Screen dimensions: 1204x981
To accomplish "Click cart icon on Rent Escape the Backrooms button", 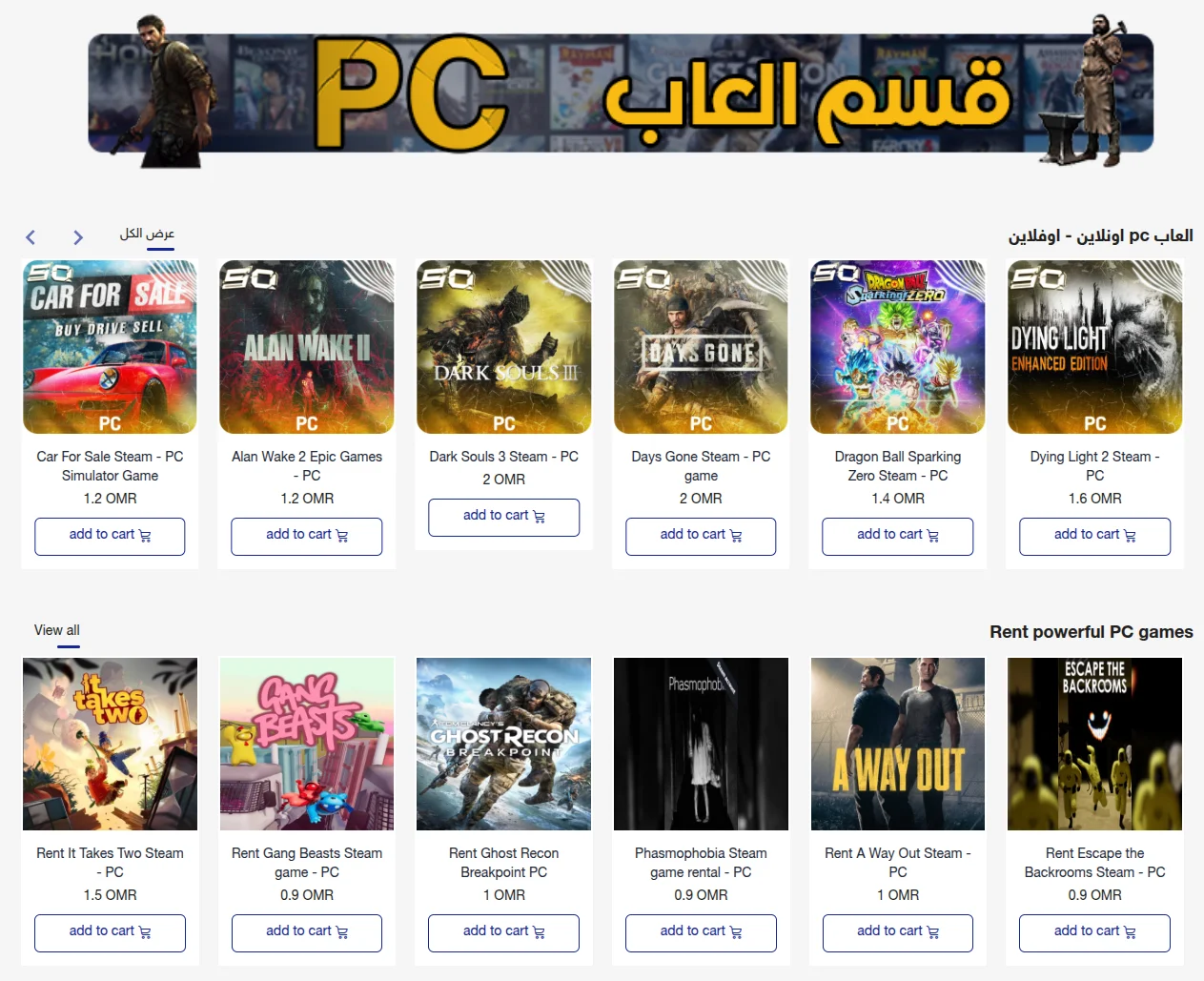I will [x=1130, y=932].
